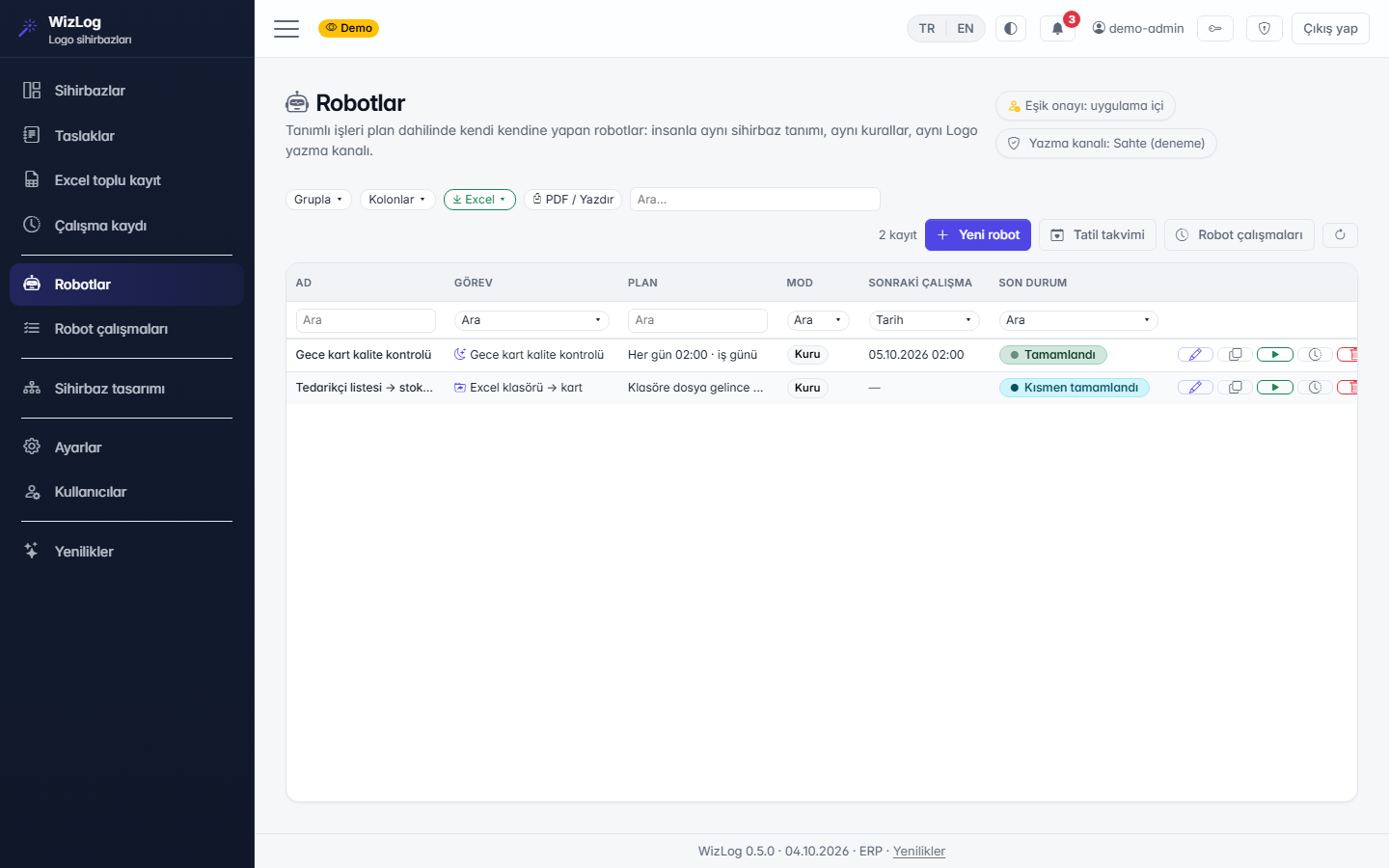Image resolution: width=1389 pixels, height=868 pixels.
Task: Click the key icon in the header
Action: pos(1215,29)
